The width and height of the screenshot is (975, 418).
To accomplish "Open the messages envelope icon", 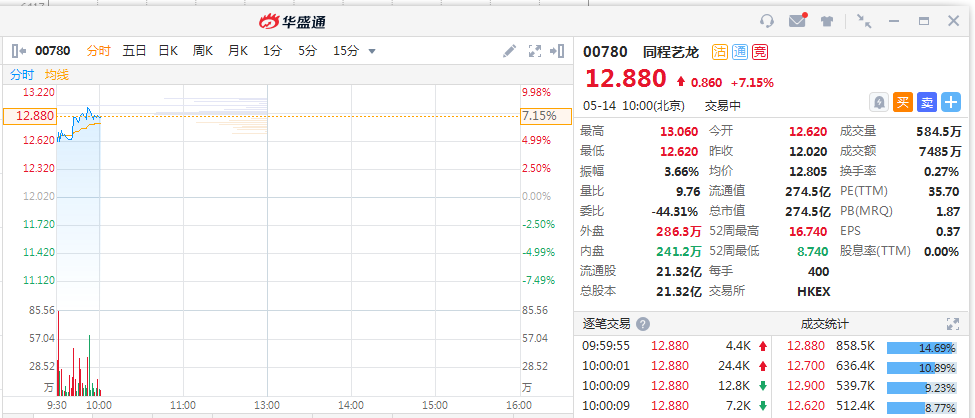I will (798, 21).
